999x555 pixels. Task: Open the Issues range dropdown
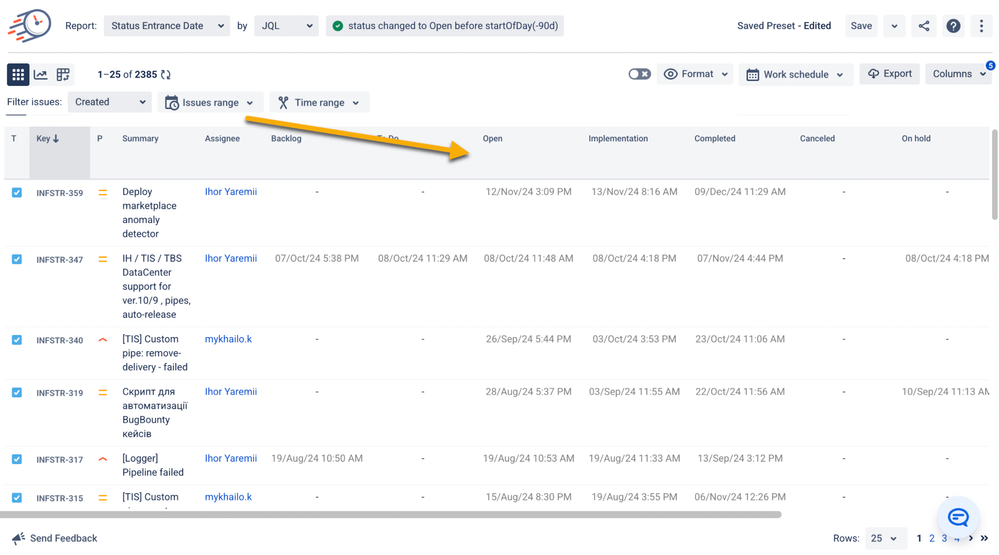tap(210, 103)
